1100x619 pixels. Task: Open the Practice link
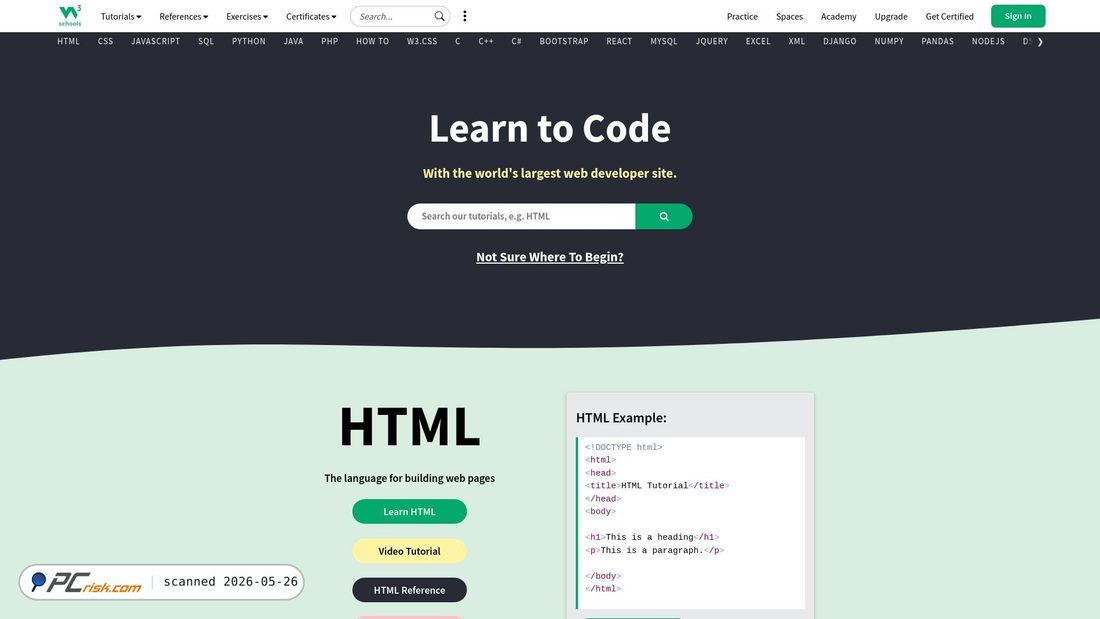point(742,16)
